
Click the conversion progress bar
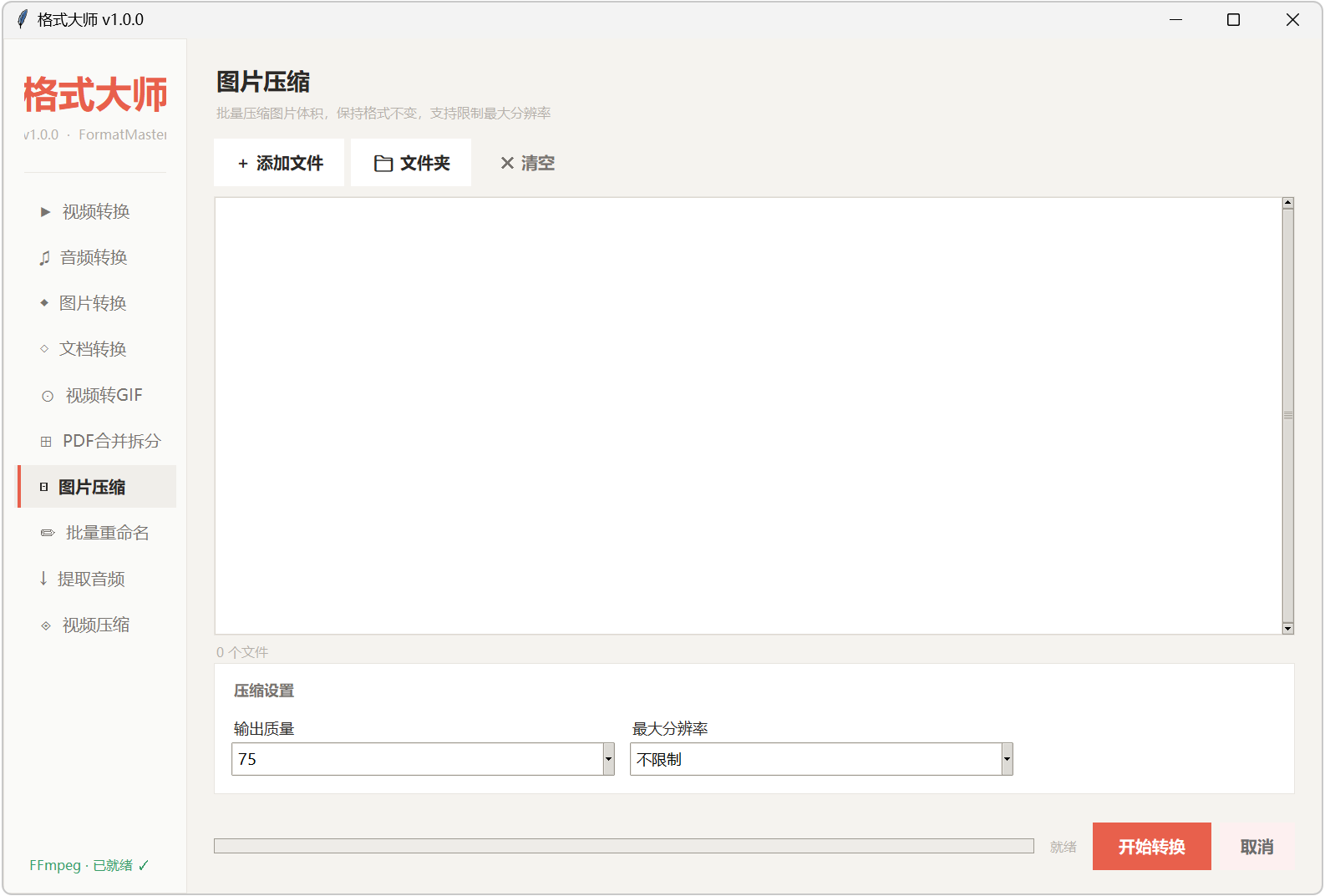pos(624,846)
